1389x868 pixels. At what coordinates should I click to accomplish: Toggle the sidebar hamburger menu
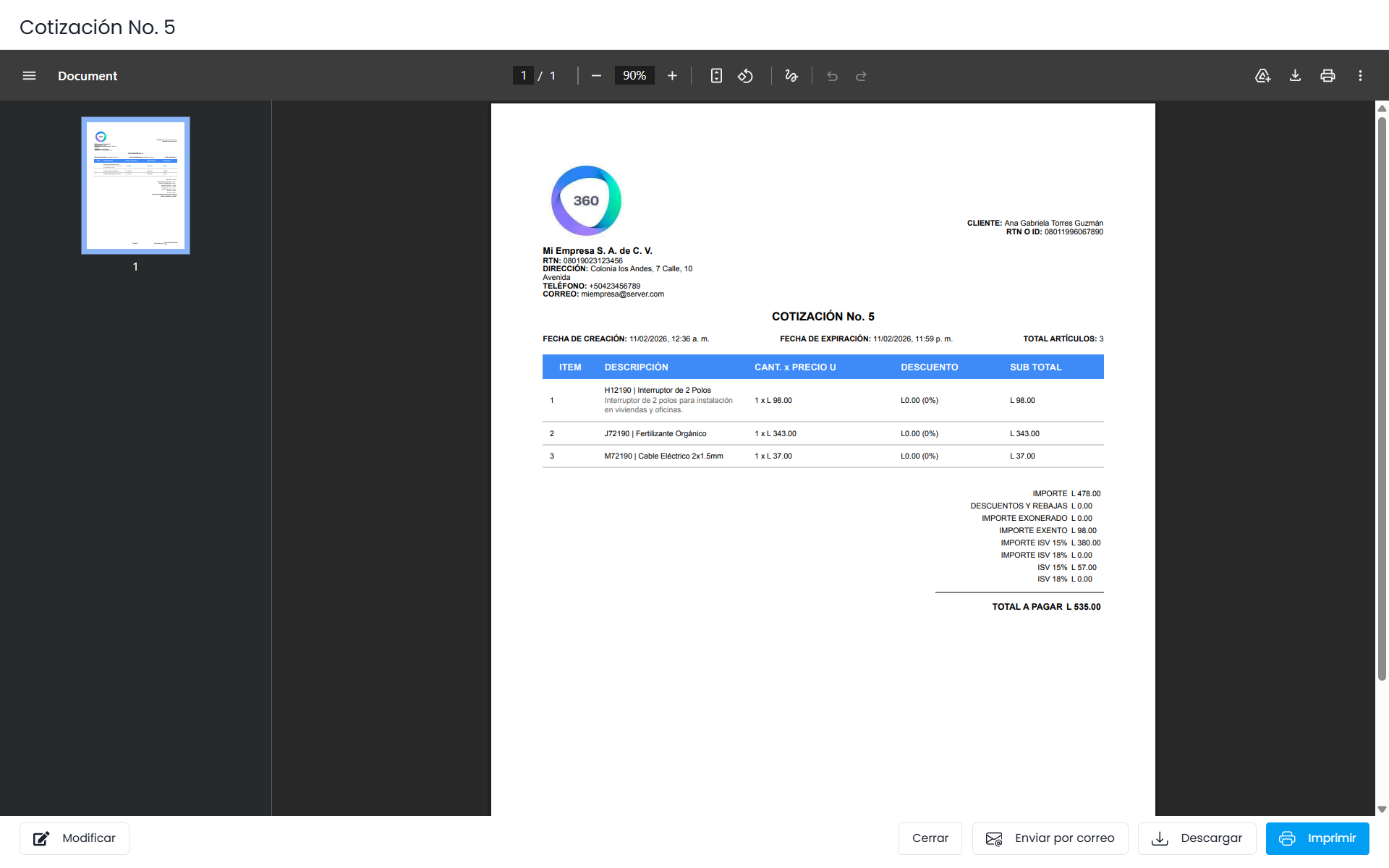[x=29, y=76]
